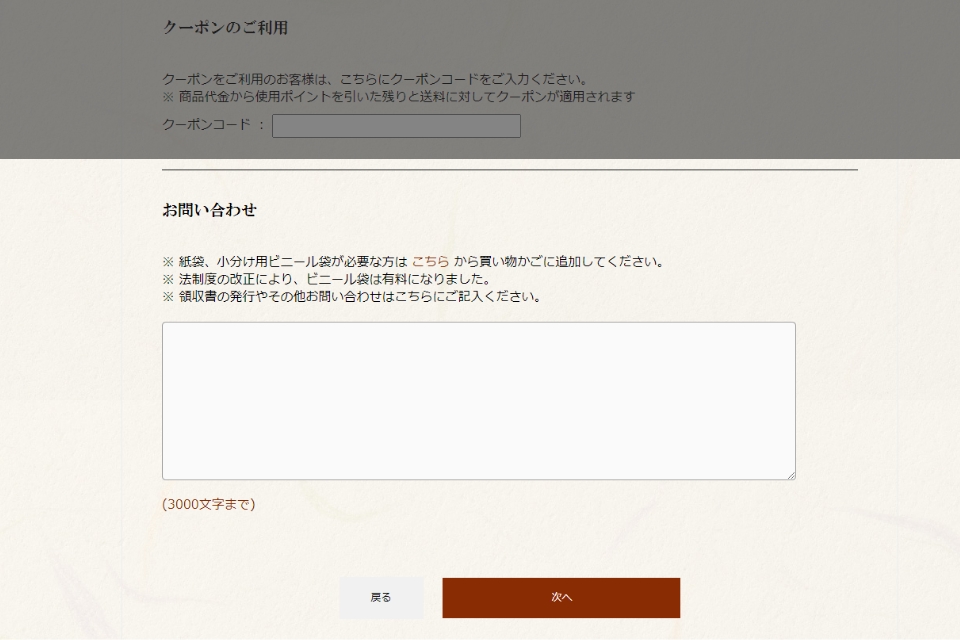Click the お問い合わせ heading

click(209, 210)
